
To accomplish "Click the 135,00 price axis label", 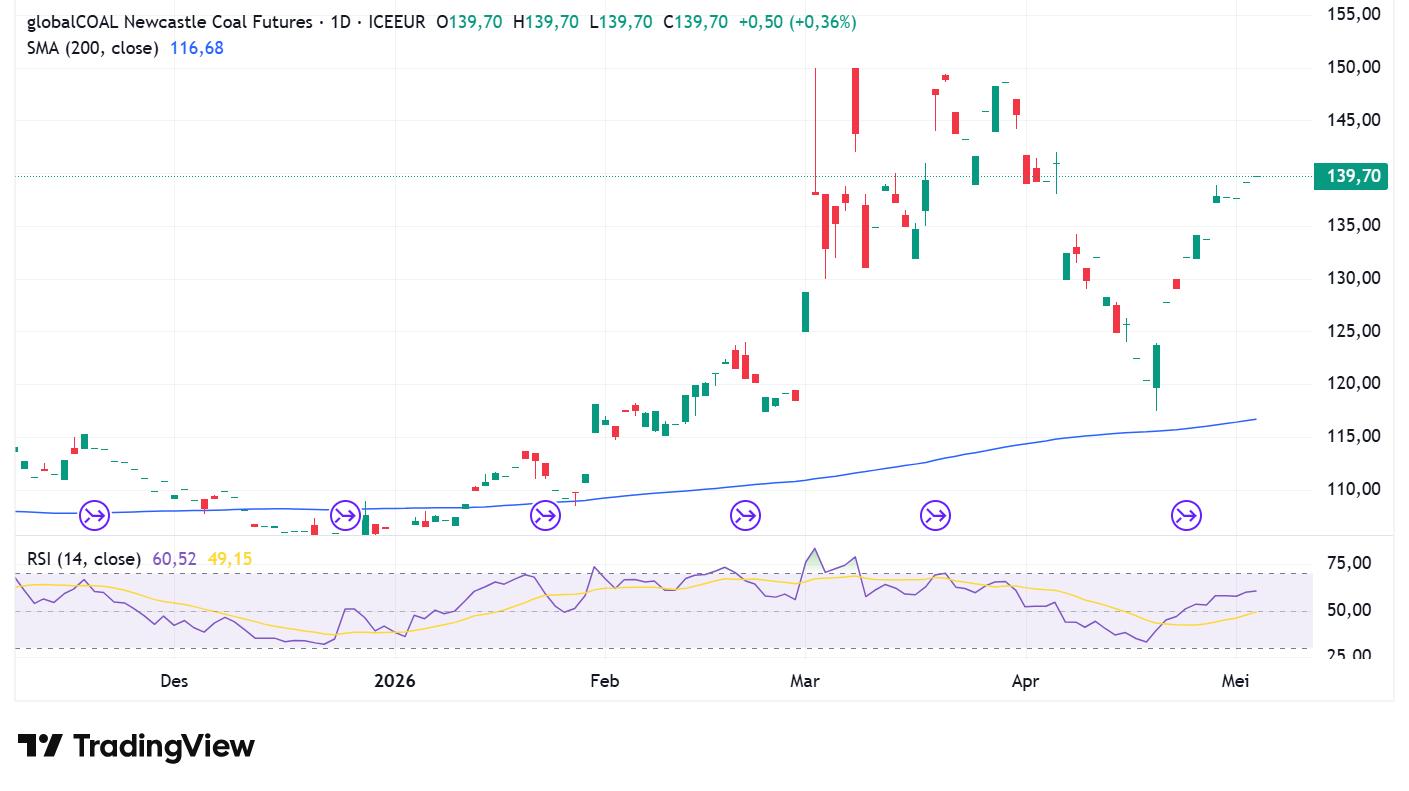I will (1354, 225).
